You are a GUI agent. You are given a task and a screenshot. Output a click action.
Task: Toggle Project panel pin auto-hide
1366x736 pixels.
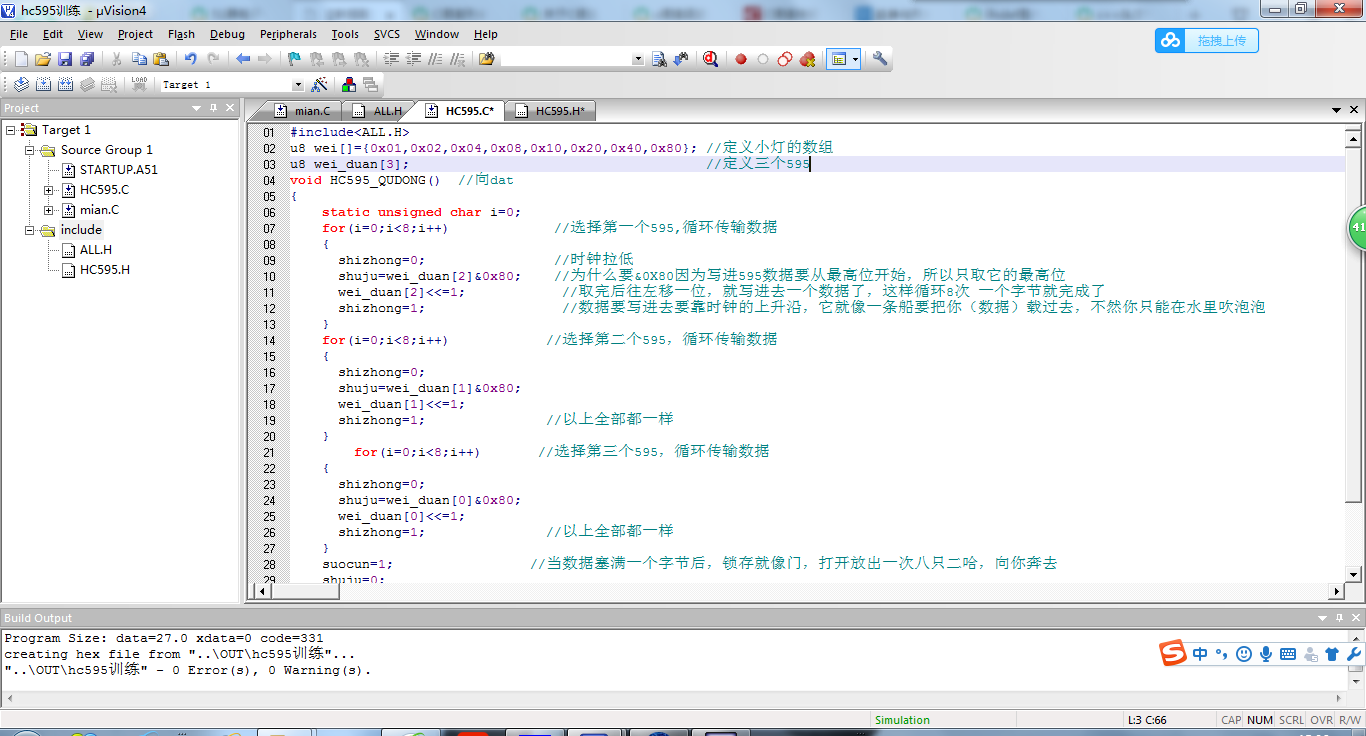213,107
